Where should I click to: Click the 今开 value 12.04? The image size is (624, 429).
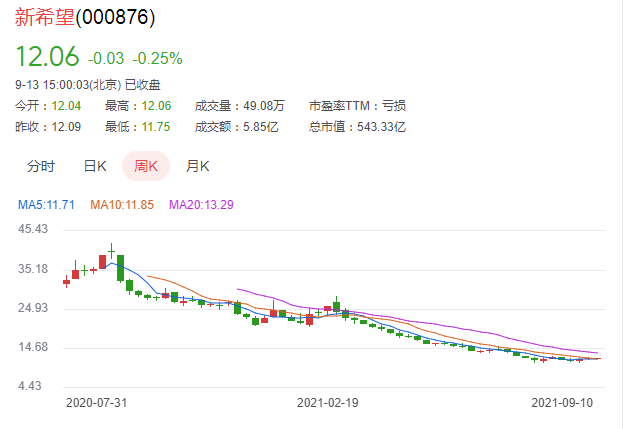point(66,106)
